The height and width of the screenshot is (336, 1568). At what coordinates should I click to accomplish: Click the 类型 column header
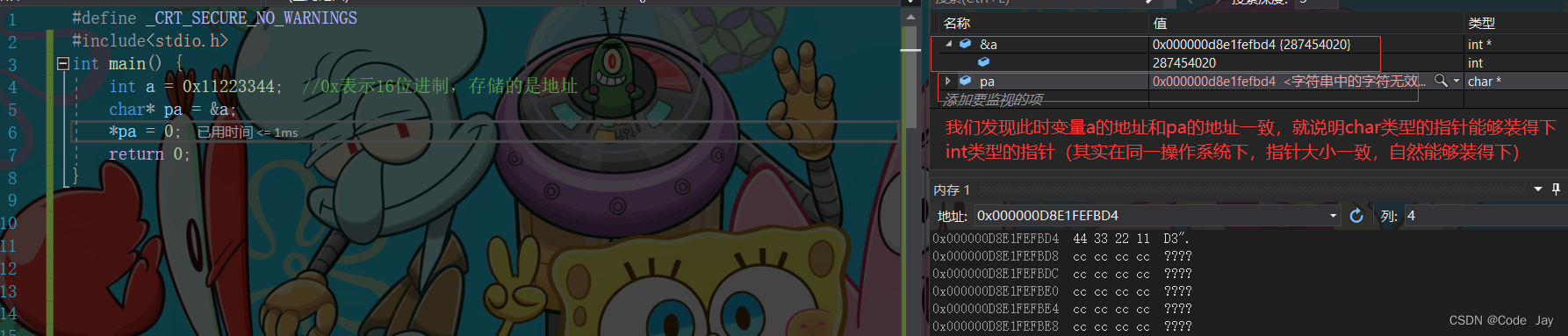click(x=1482, y=24)
